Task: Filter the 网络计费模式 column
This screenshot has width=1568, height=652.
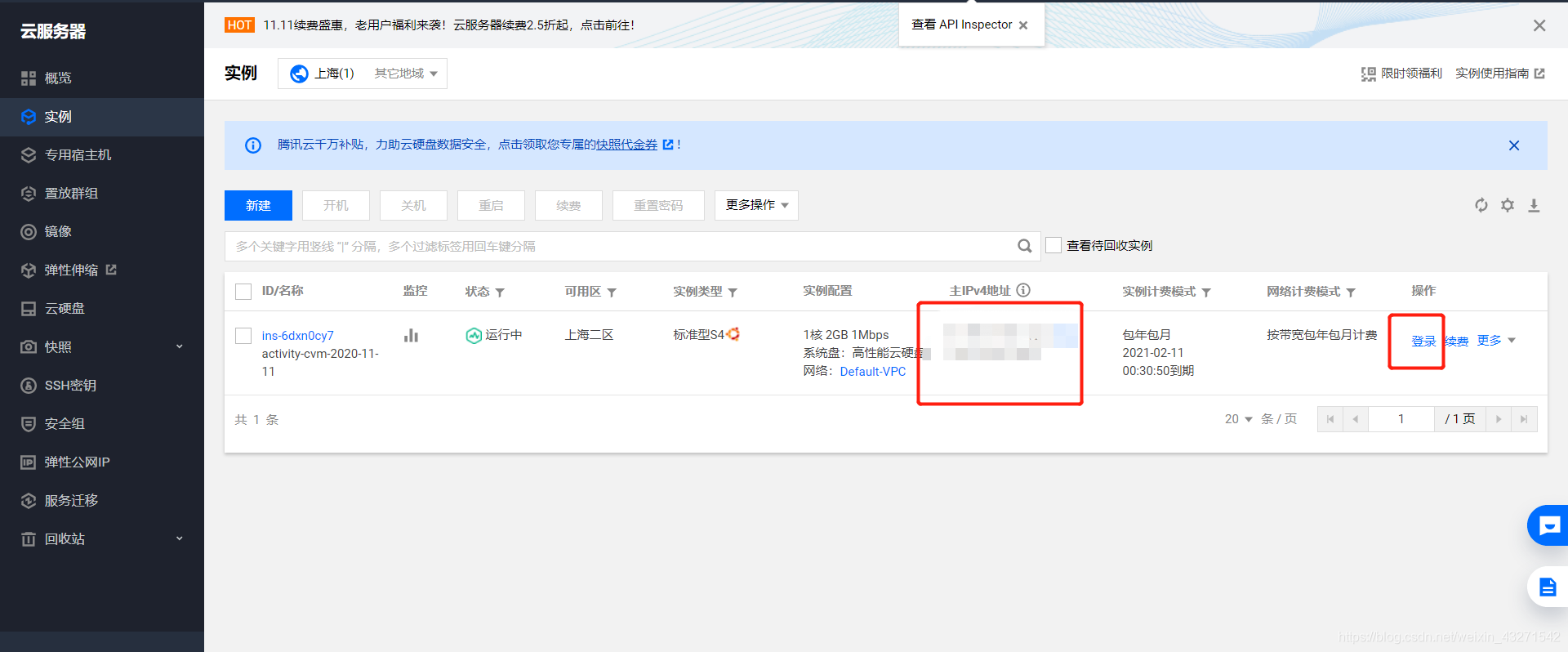Action: point(1351,293)
